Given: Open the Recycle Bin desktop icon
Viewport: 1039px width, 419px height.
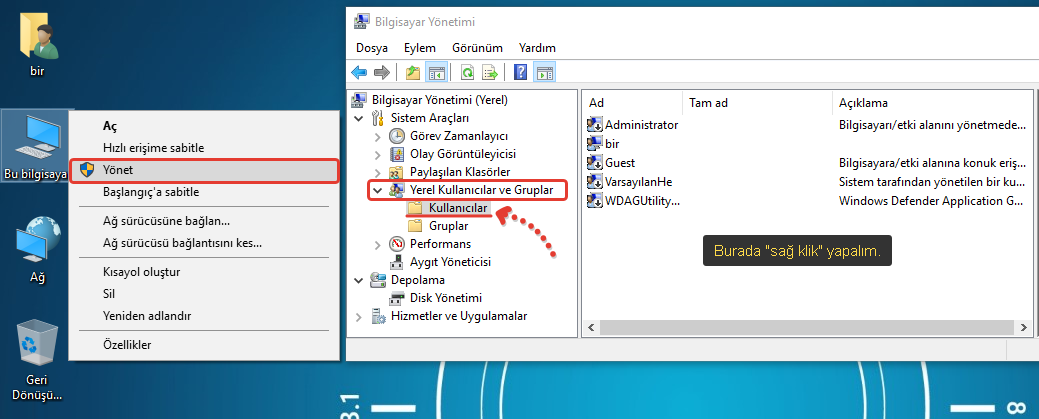Looking at the screenshot, I should 37,347.
